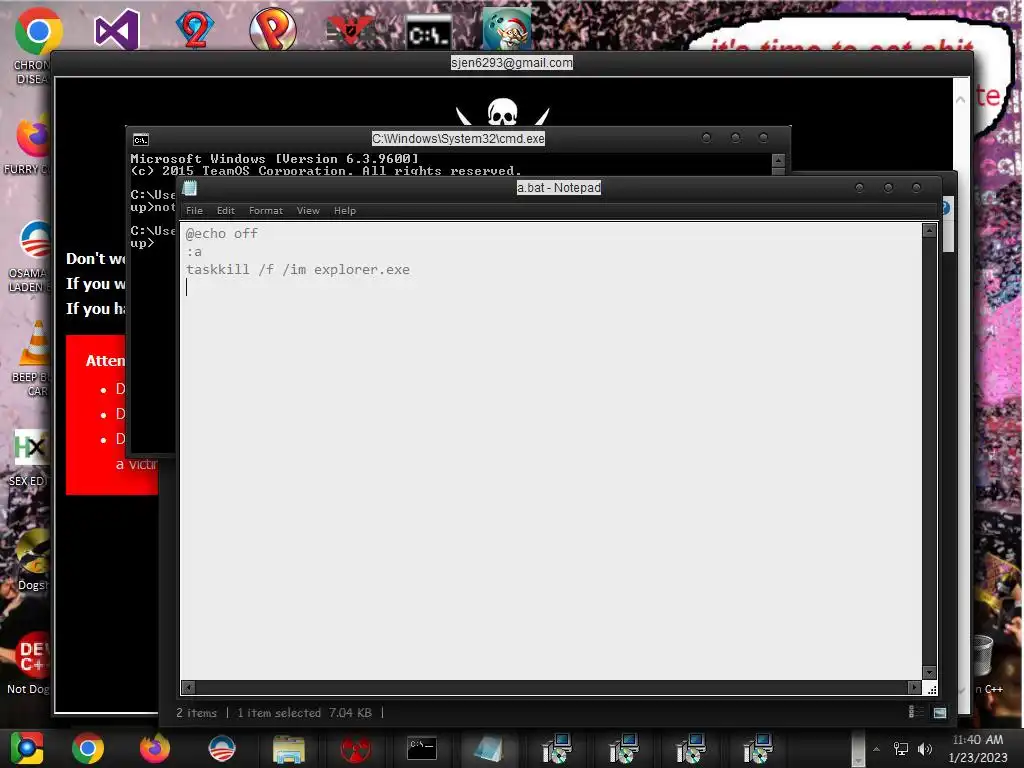Switch to cmd window in taskbar
1024x768 pixels.
422,748
